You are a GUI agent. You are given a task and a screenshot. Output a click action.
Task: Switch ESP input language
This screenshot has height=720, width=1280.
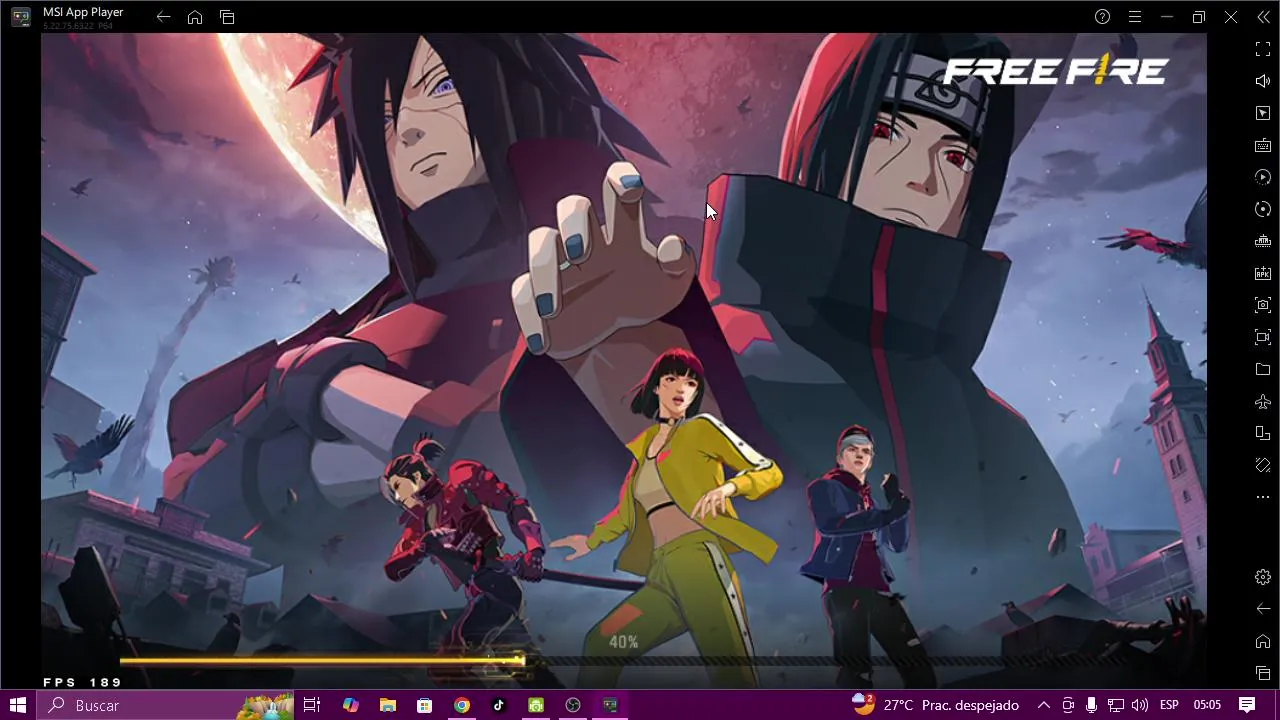coord(1169,705)
